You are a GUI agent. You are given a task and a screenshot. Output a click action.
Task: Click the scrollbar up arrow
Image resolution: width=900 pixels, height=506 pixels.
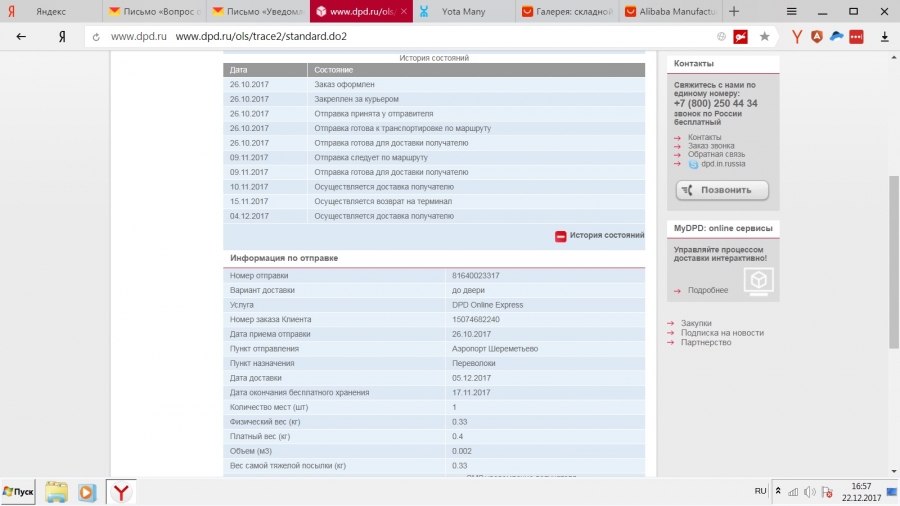click(x=894, y=57)
